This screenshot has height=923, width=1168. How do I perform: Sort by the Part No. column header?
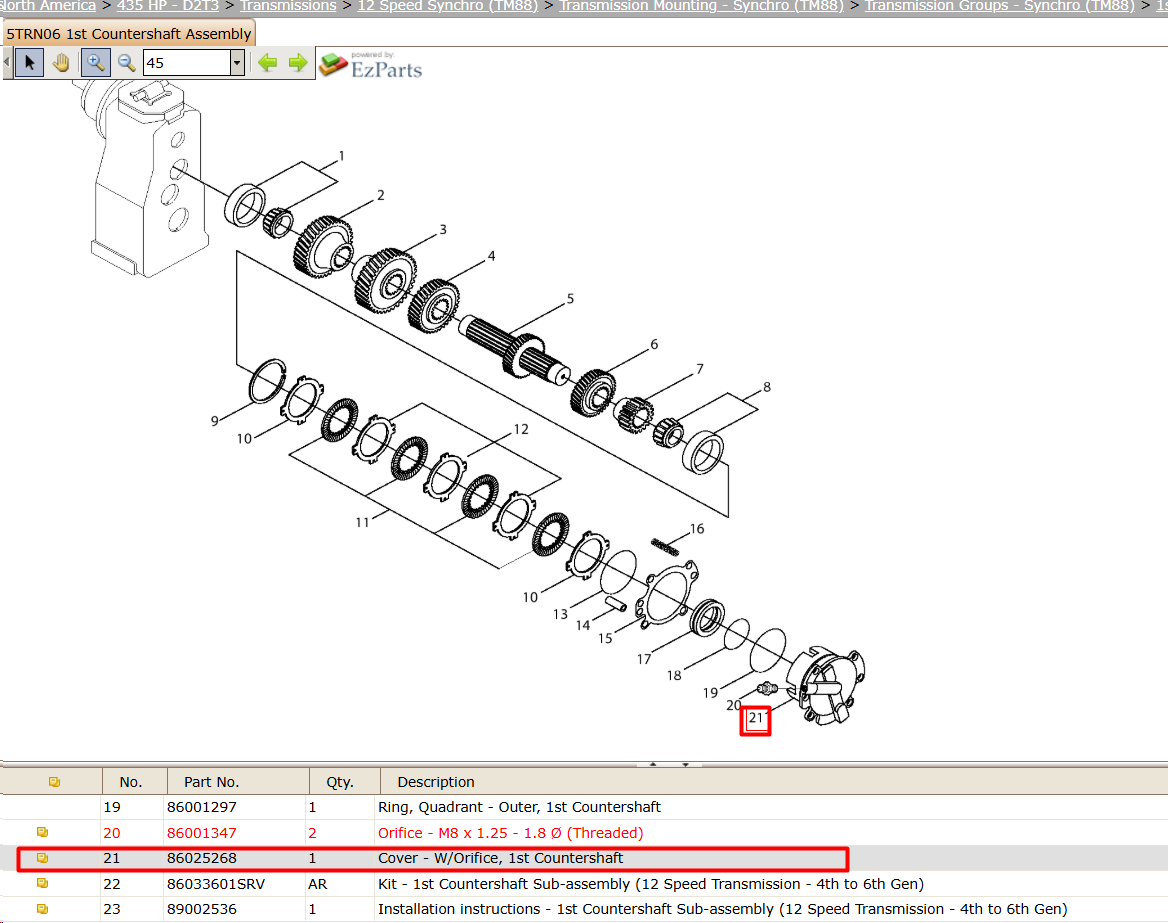[238, 781]
